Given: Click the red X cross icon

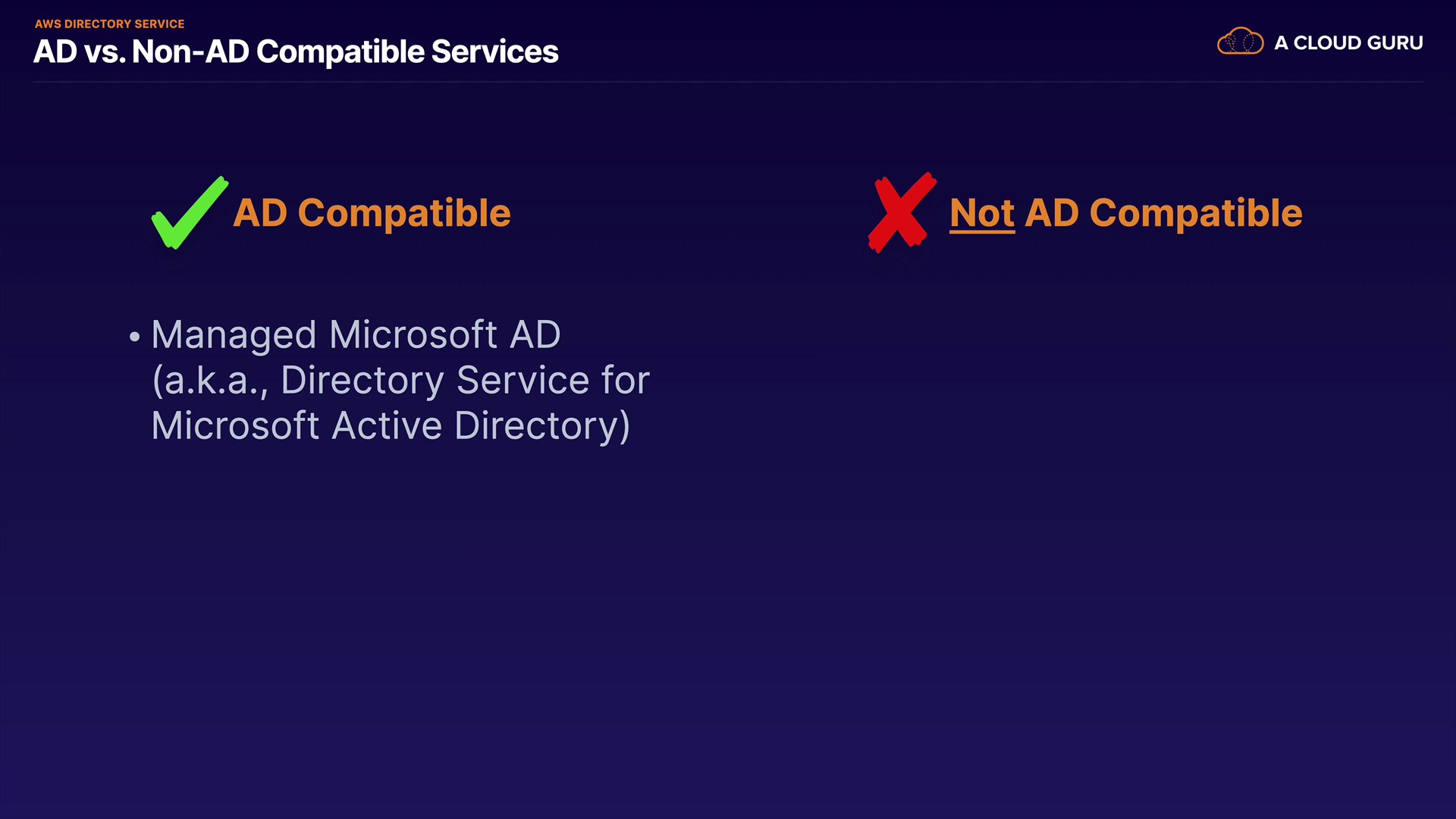Looking at the screenshot, I should (901, 212).
